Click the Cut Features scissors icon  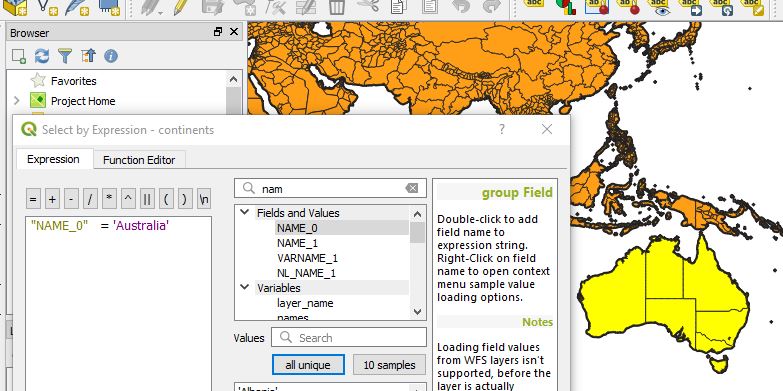(x=368, y=6)
